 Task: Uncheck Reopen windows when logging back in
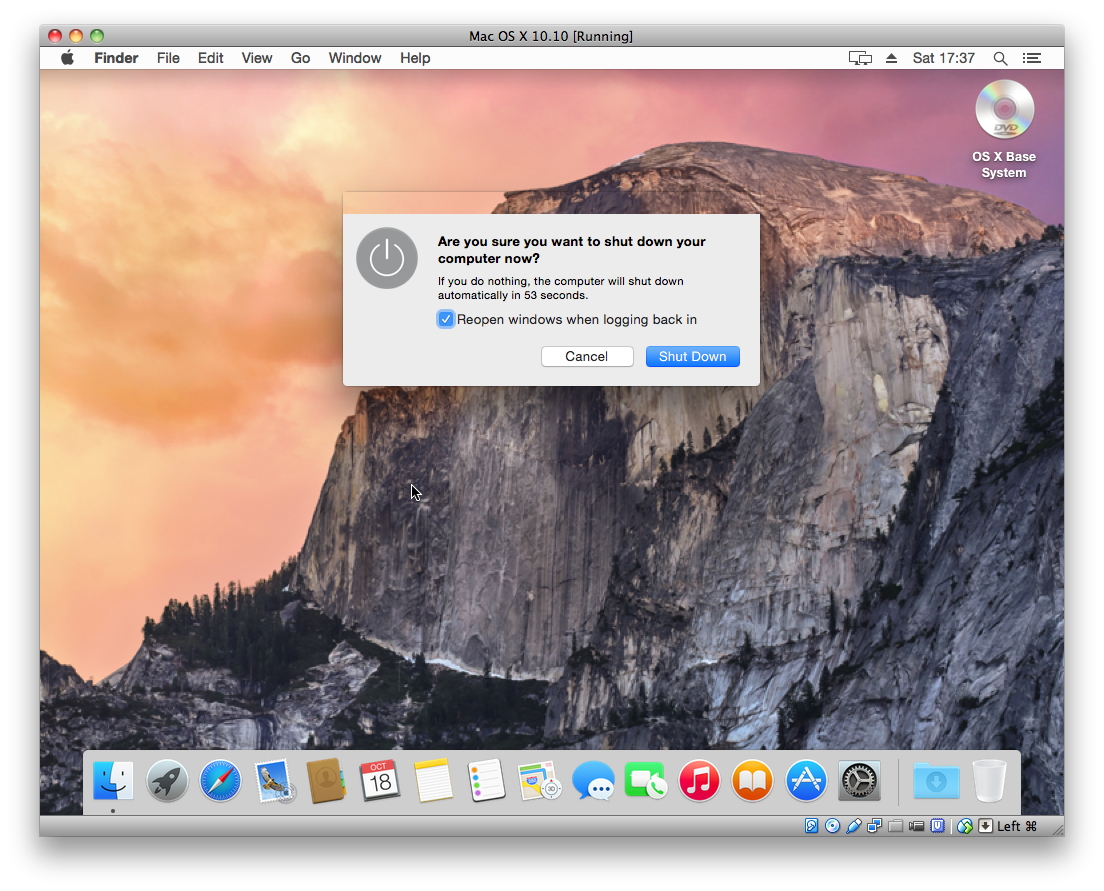(446, 319)
